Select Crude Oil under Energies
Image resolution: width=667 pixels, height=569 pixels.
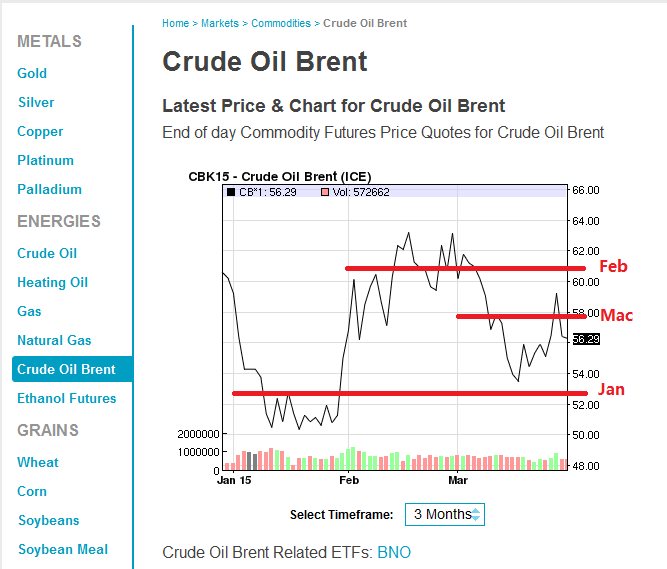(47, 253)
